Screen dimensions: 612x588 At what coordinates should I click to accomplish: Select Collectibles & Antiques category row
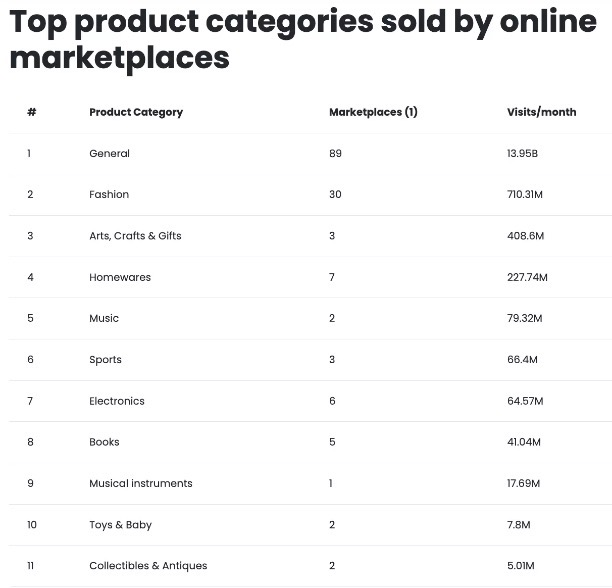click(x=148, y=566)
